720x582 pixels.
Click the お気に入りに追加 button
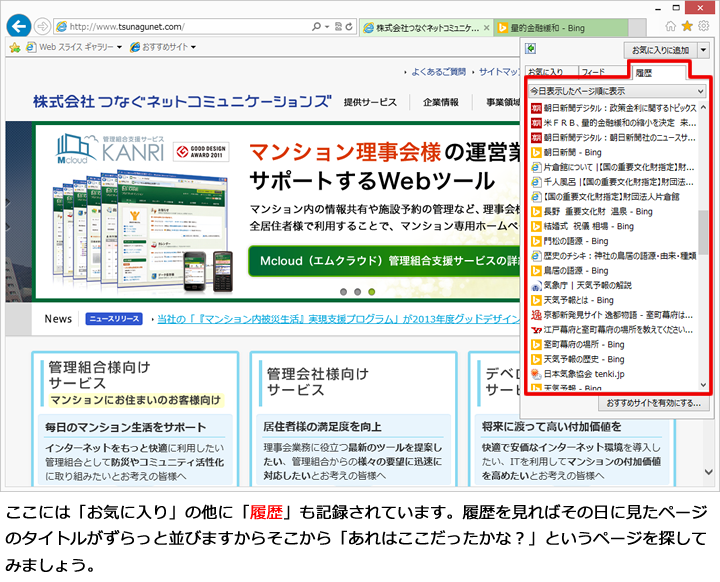click(x=660, y=50)
